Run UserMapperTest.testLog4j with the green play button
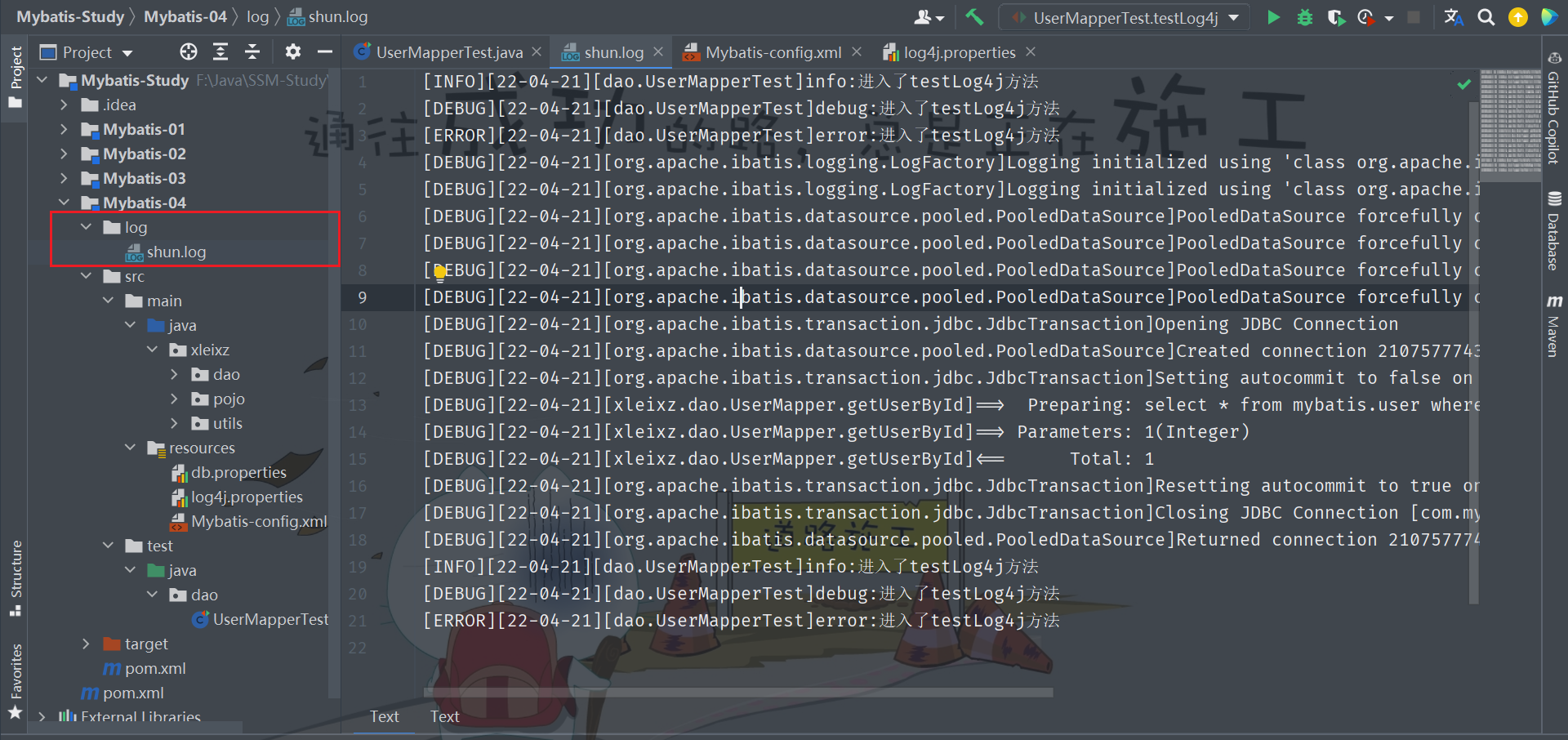Image resolution: width=1568 pixels, height=740 pixels. point(1273,17)
